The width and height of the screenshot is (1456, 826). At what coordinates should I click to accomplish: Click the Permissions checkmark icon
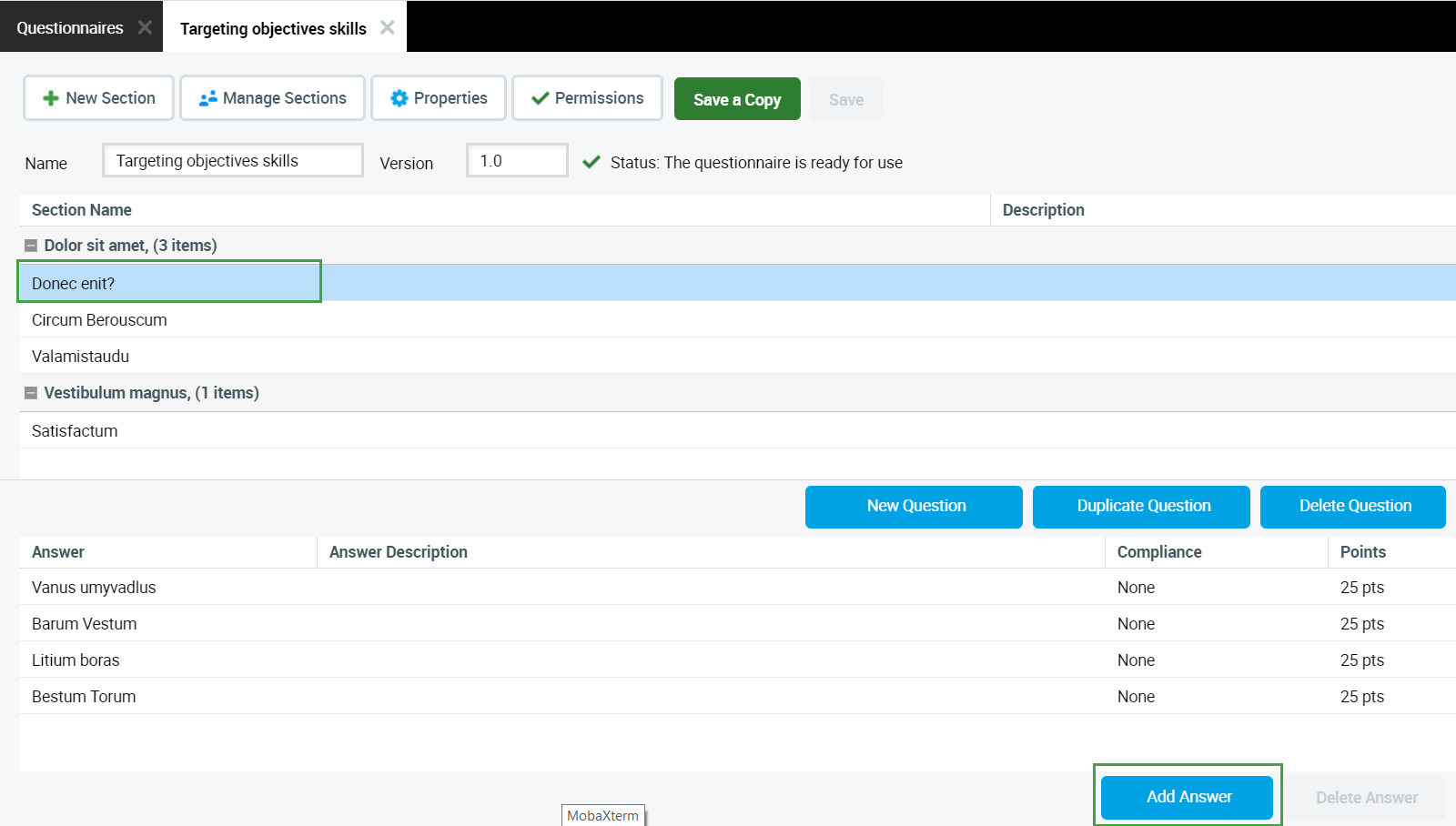coord(540,98)
